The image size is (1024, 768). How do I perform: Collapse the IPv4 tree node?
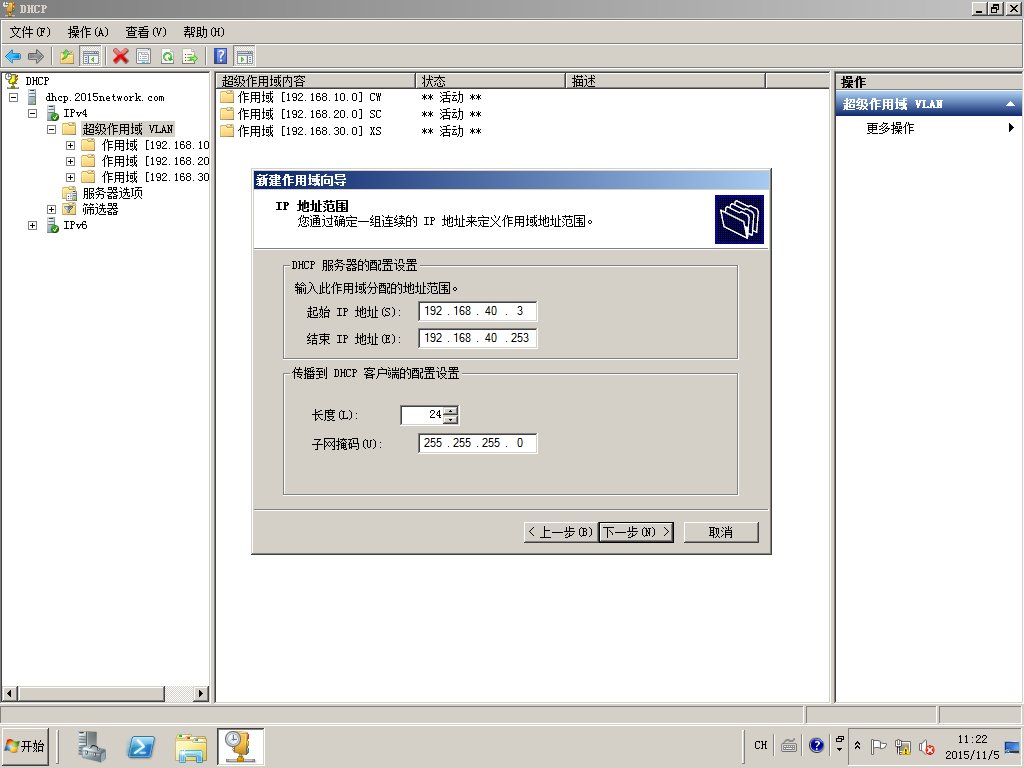point(33,113)
